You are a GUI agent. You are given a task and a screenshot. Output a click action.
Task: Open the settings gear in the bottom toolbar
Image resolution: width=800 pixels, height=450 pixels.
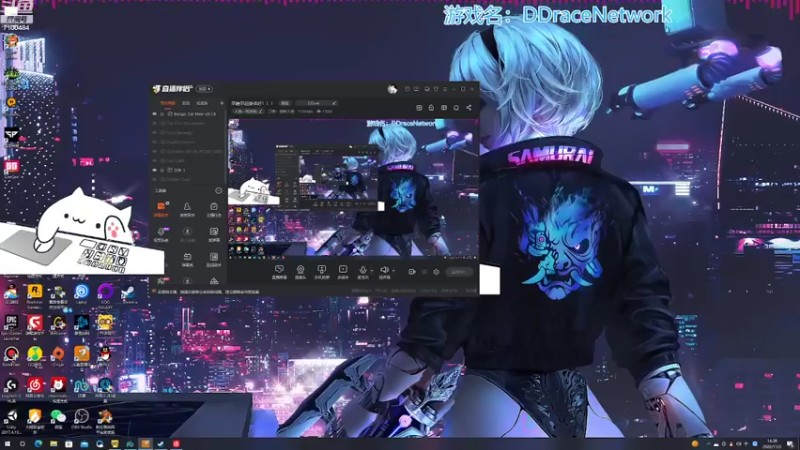click(x=436, y=272)
